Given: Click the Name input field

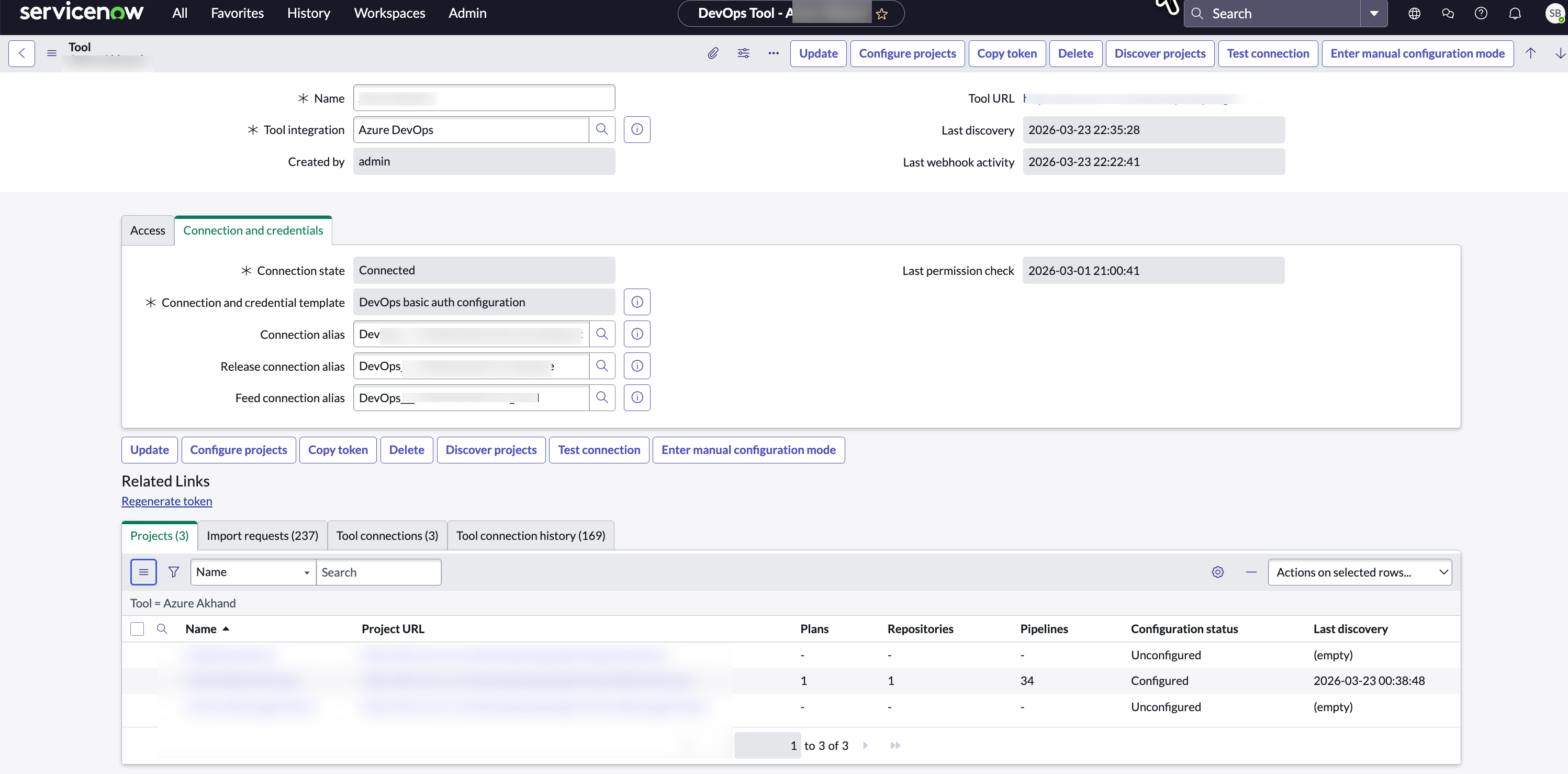Looking at the screenshot, I should 484,97.
